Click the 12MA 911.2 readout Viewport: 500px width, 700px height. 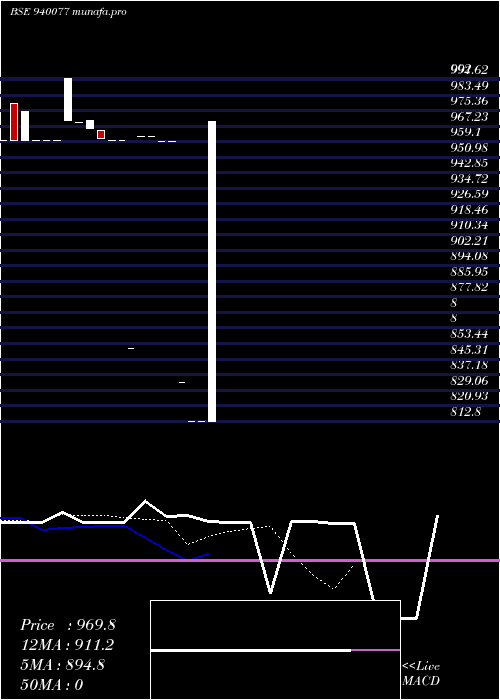click(67, 645)
